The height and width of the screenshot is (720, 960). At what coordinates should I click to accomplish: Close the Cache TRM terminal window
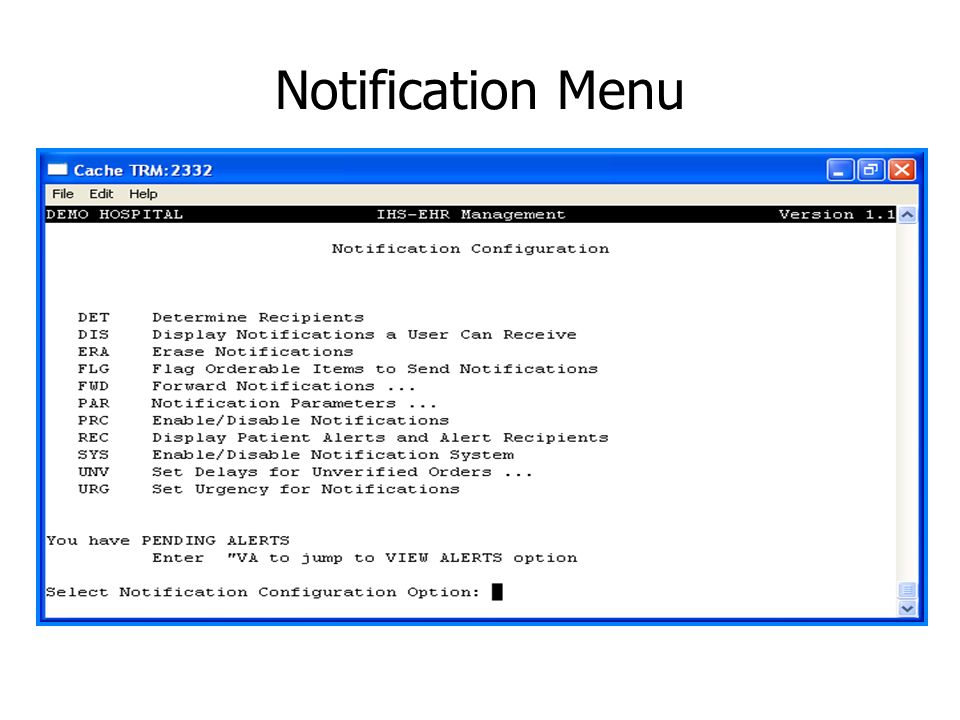[x=902, y=170]
